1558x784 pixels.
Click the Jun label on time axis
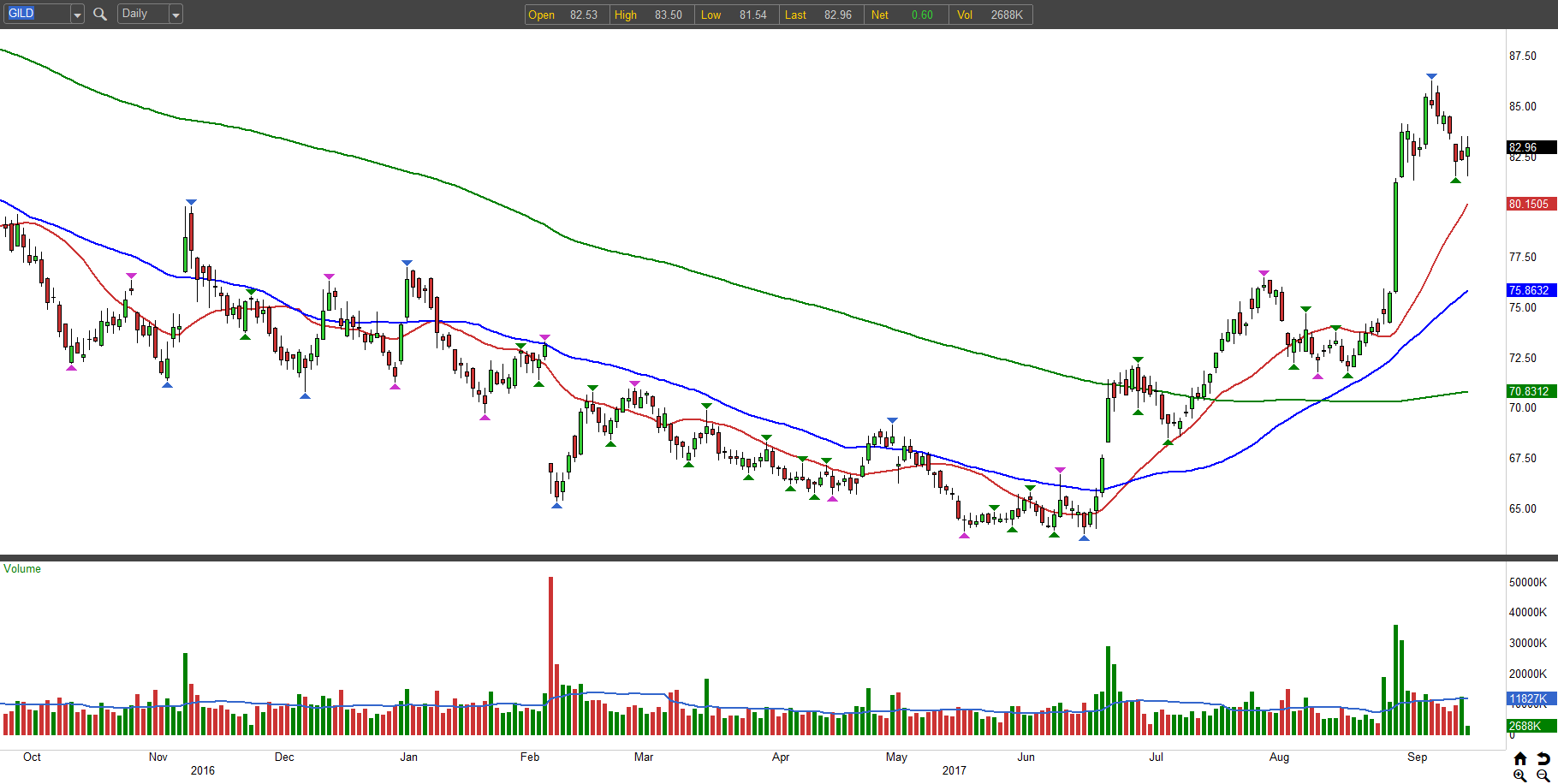coord(1026,757)
